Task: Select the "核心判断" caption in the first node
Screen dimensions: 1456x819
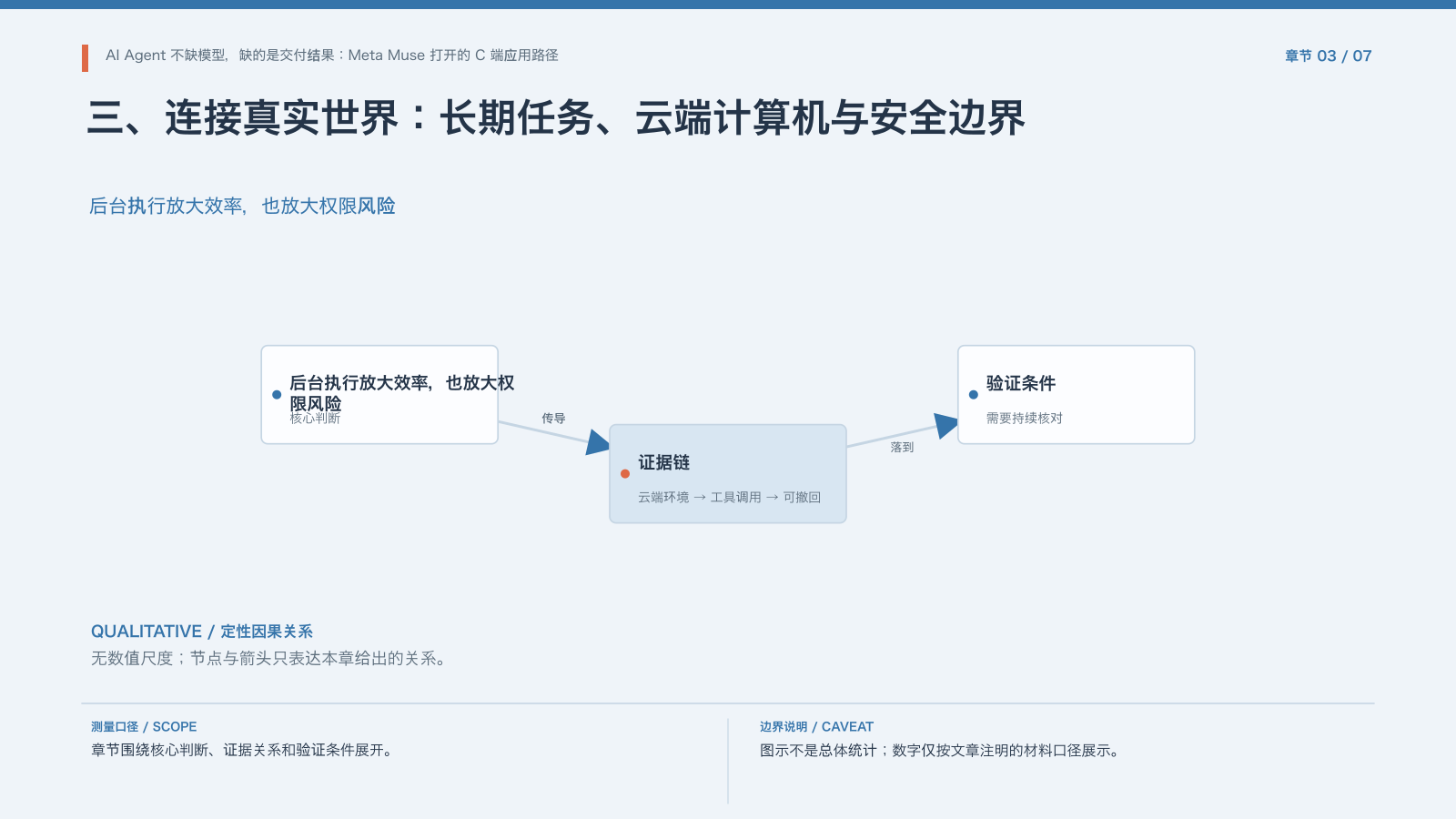Action: pyautogui.click(x=315, y=419)
